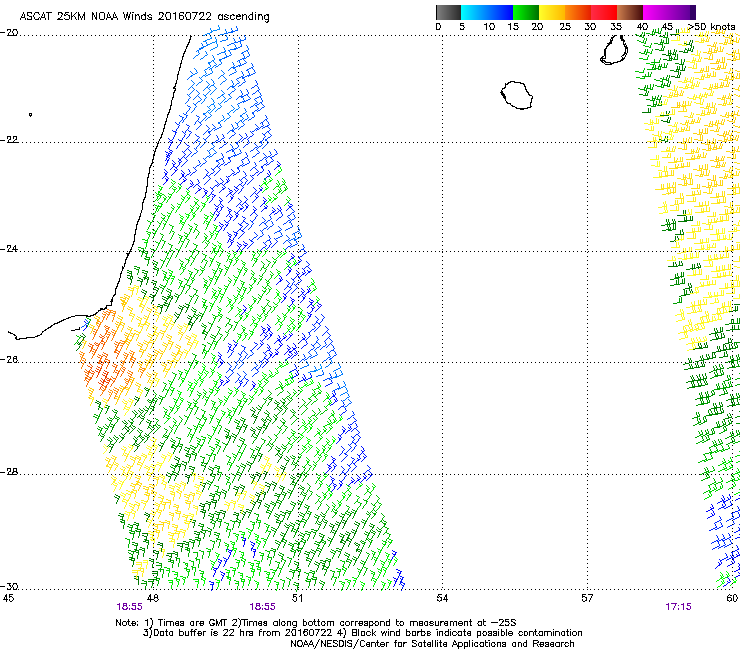
Task: Click the red 30-35 knots legend segment
Action: tap(604, 12)
